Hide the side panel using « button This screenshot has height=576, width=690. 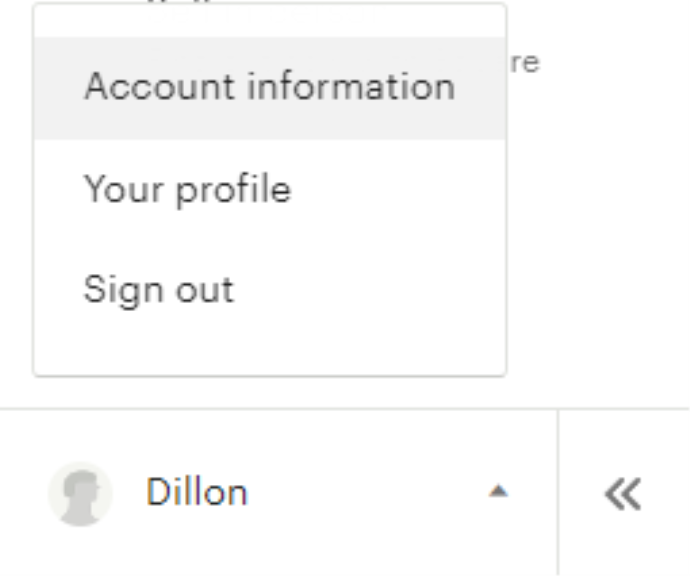point(623,493)
